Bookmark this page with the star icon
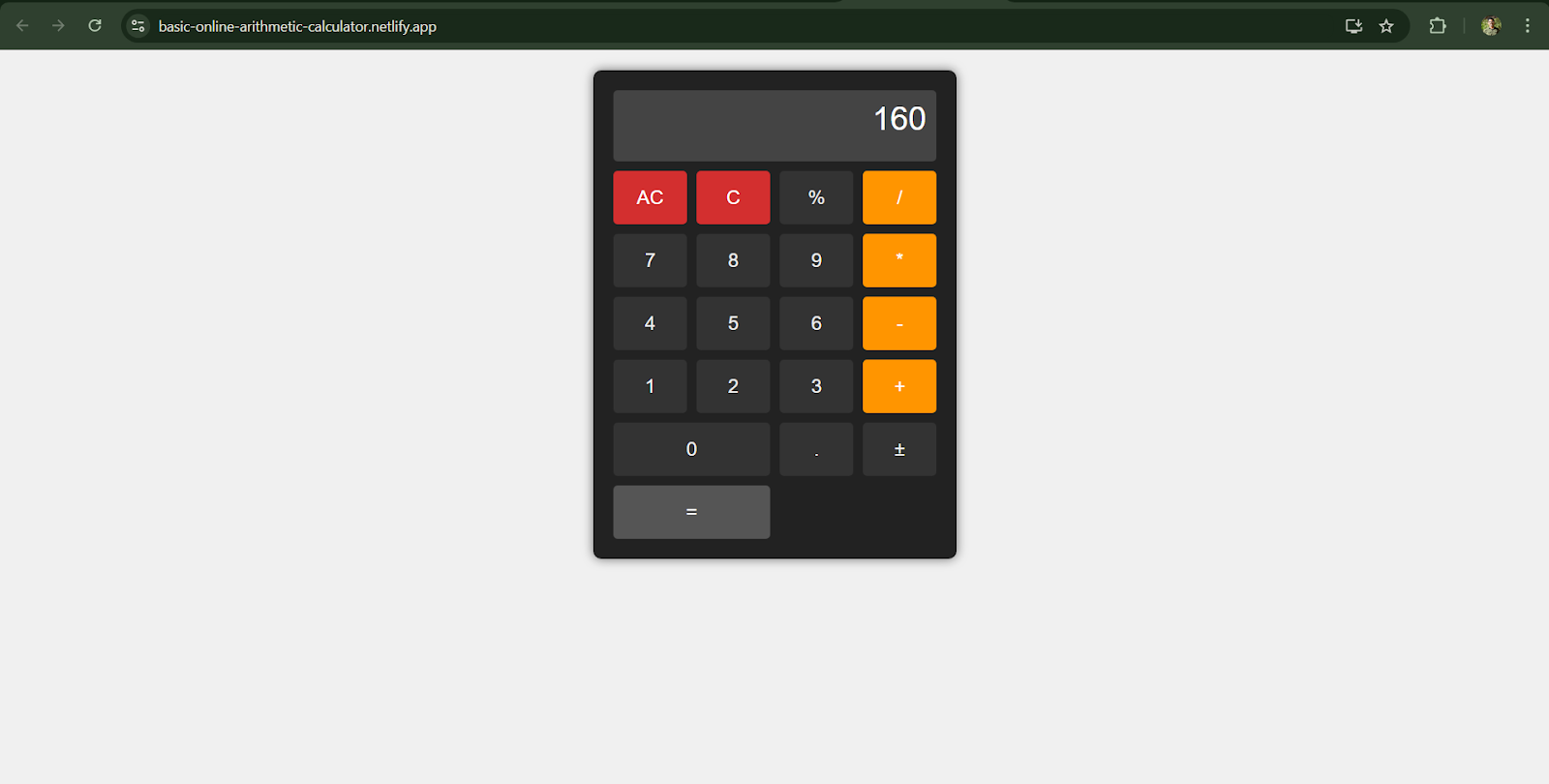1549x784 pixels. click(x=1386, y=26)
